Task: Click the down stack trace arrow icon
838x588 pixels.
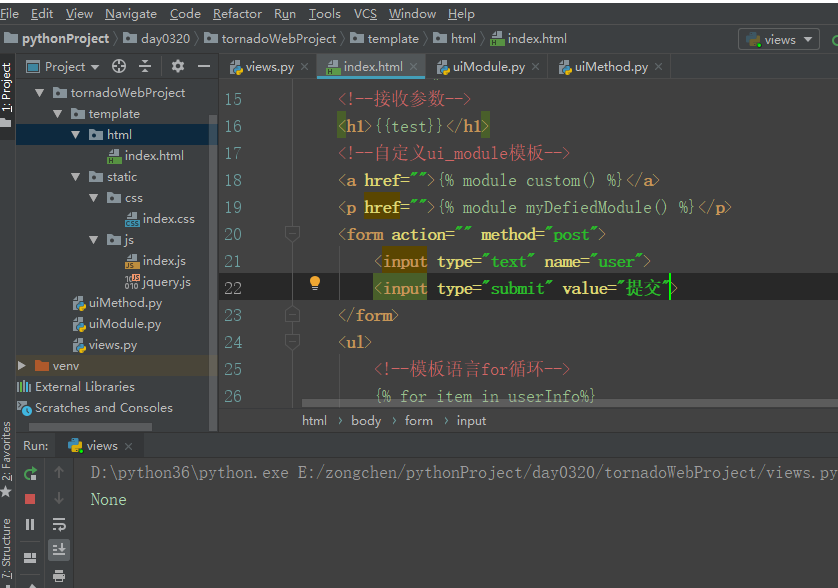Action: pos(59,498)
